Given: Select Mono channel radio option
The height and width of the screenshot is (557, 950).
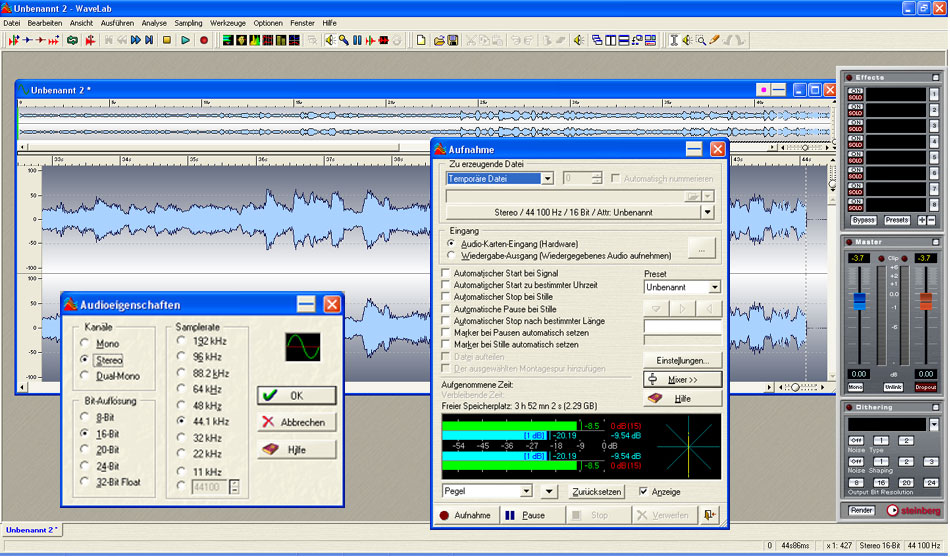Looking at the screenshot, I should click(x=85, y=344).
